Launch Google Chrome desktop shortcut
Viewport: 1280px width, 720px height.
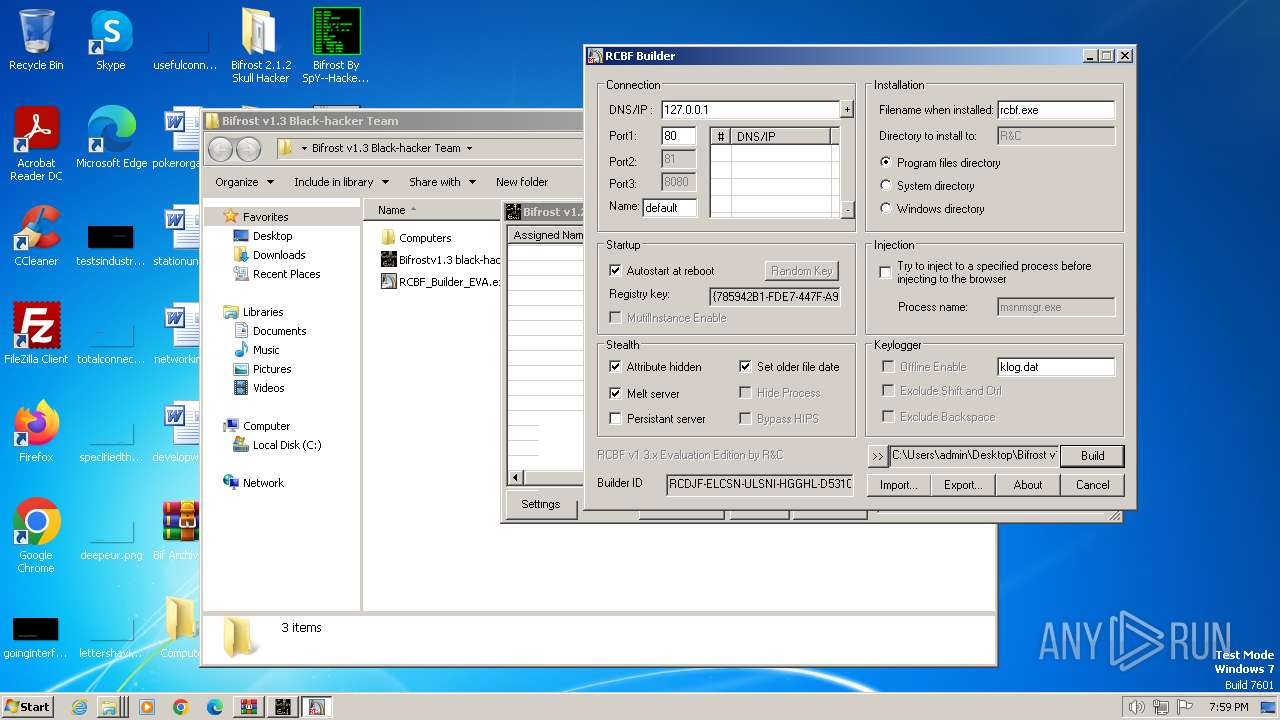[x=36, y=536]
